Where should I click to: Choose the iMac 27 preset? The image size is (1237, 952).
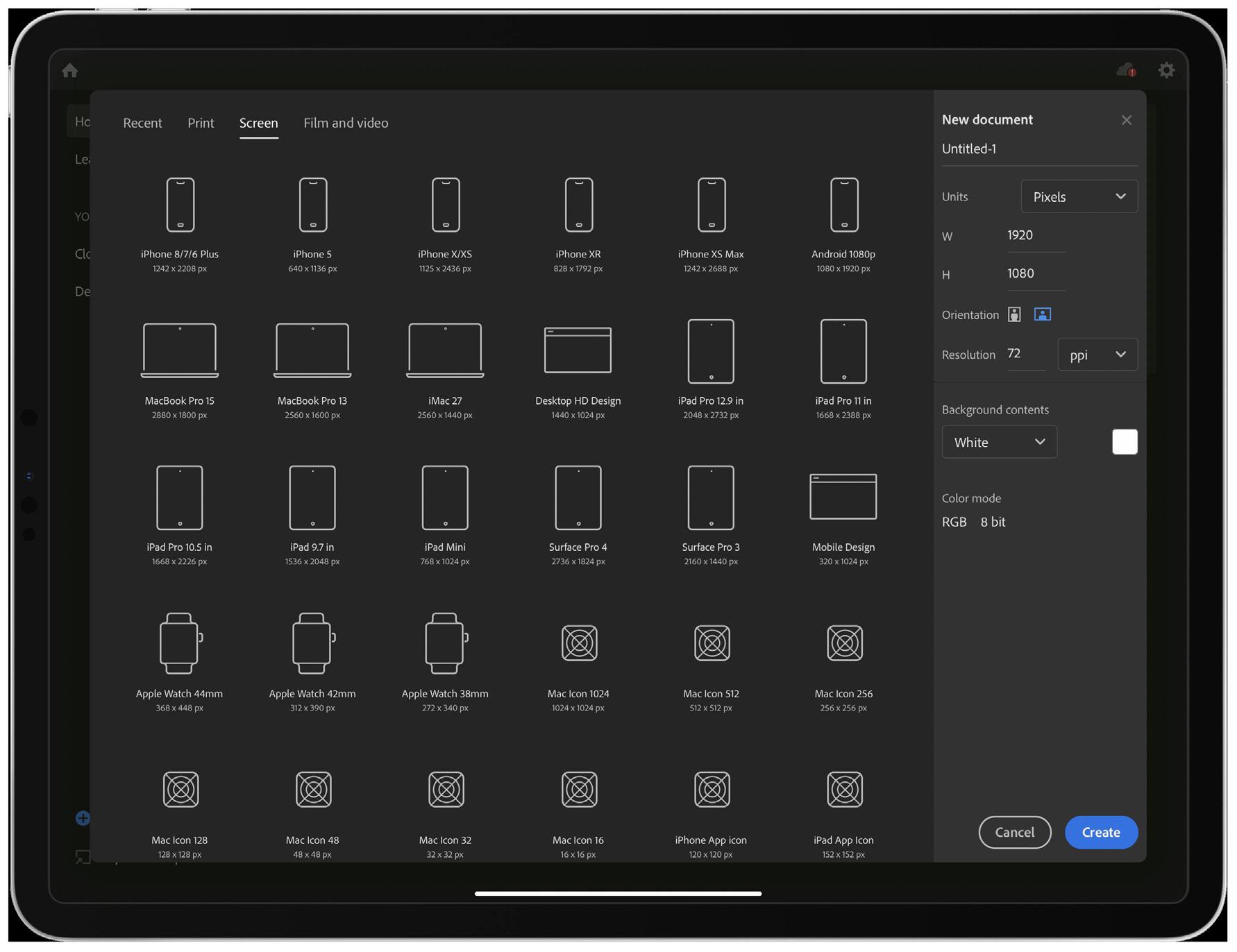pyautogui.click(x=445, y=370)
